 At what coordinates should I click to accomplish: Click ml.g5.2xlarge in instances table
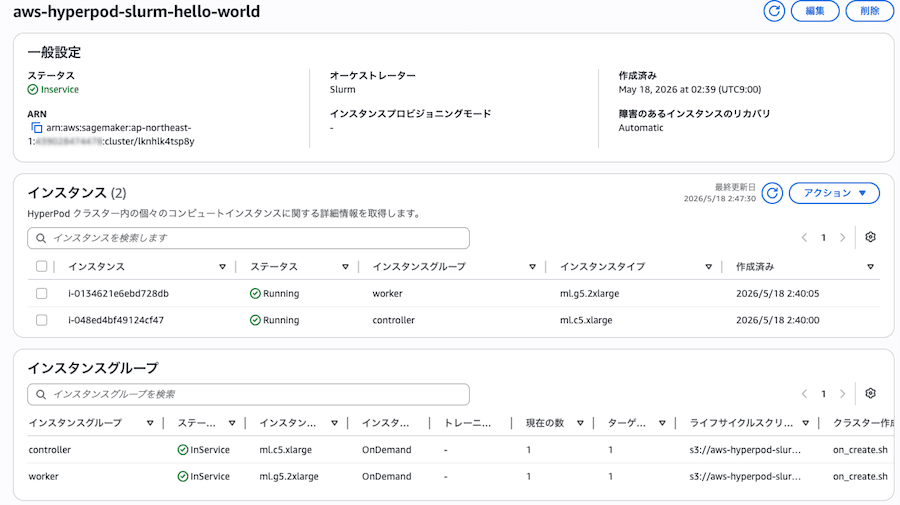click(x=589, y=293)
